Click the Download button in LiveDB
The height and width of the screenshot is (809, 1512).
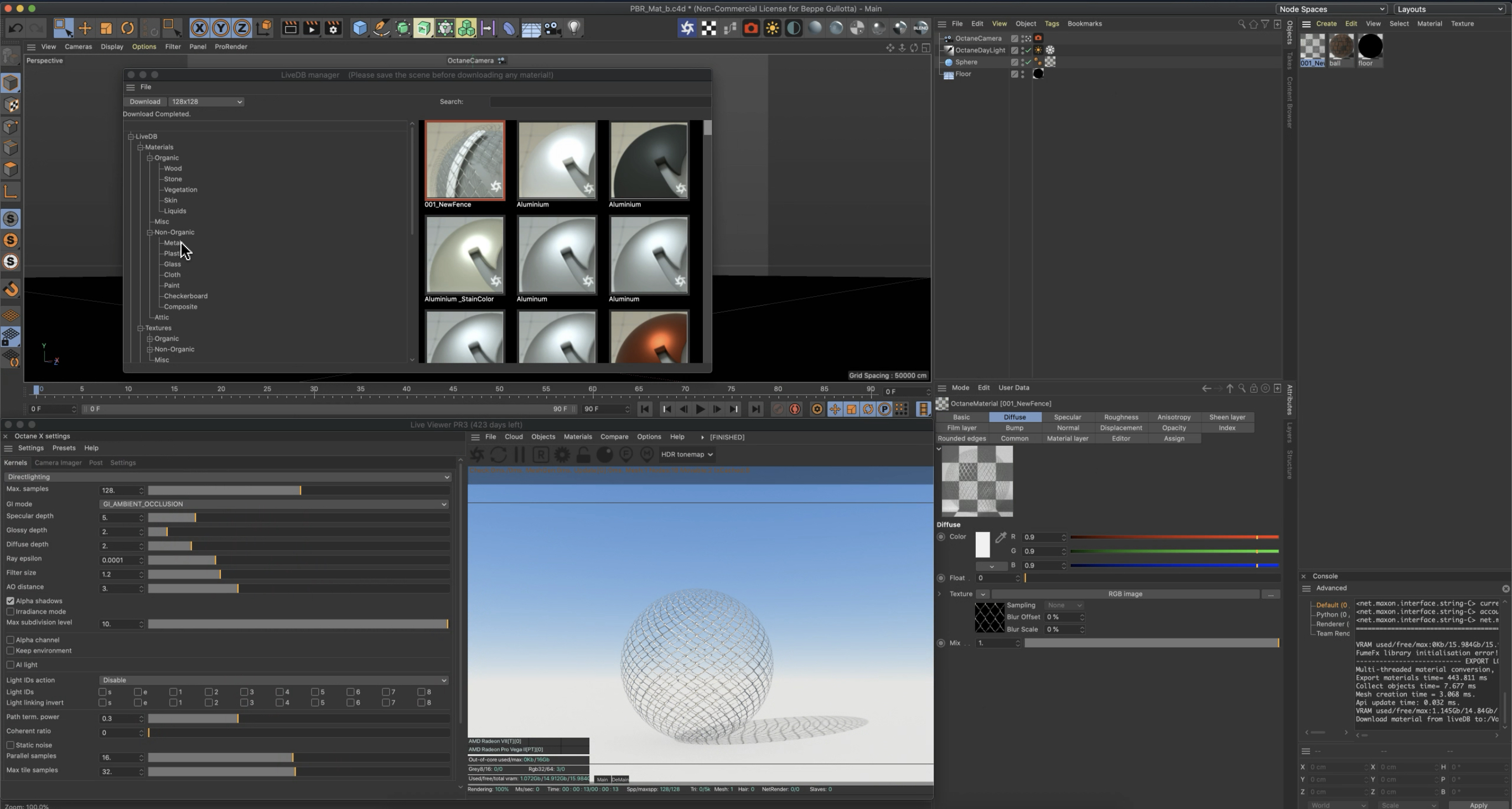(x=144, y=101)
